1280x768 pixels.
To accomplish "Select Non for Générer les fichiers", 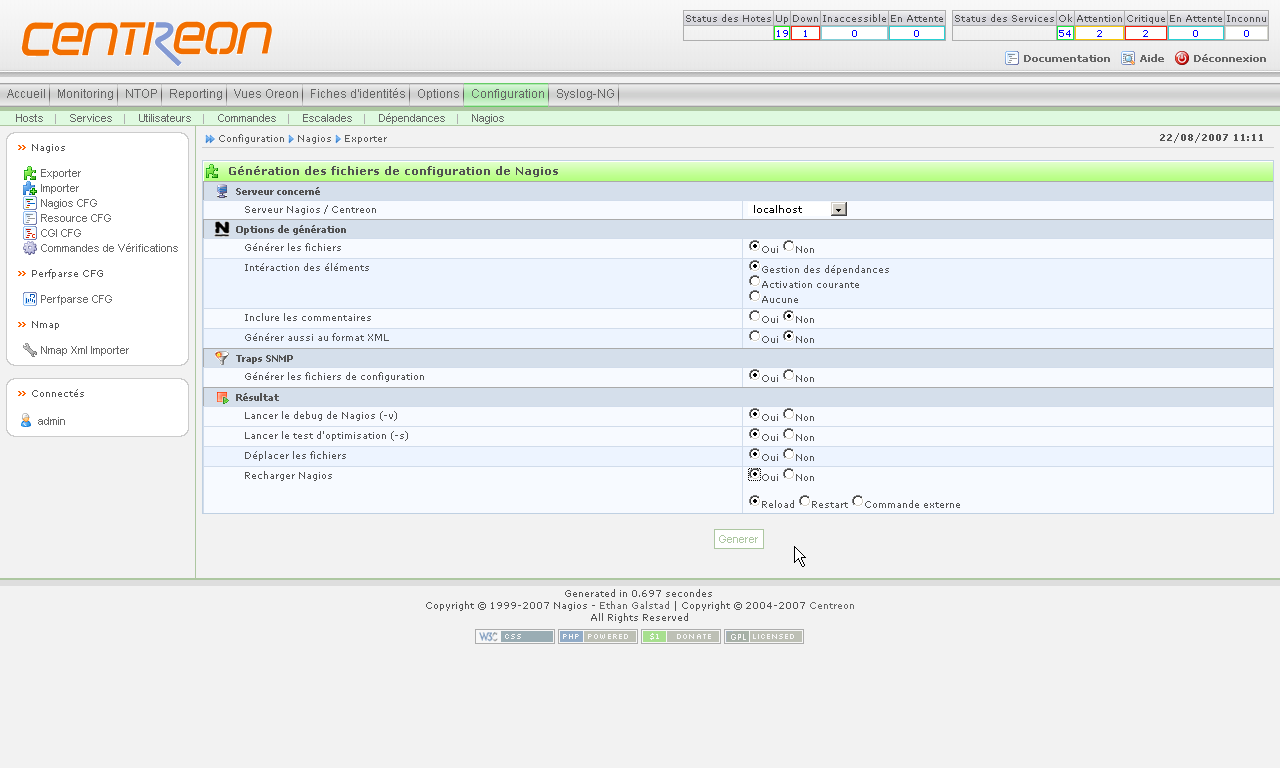I will pyautogui.click(x=789, y=246).
